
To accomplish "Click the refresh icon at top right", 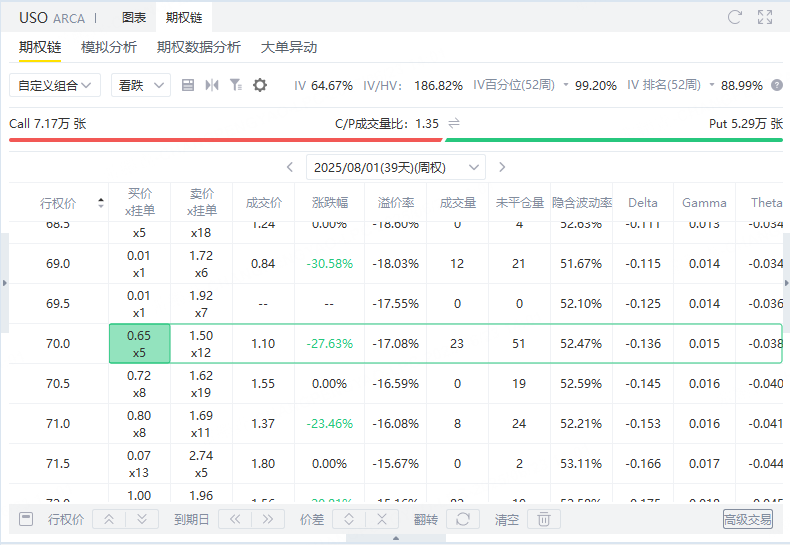I will point(735,17).
